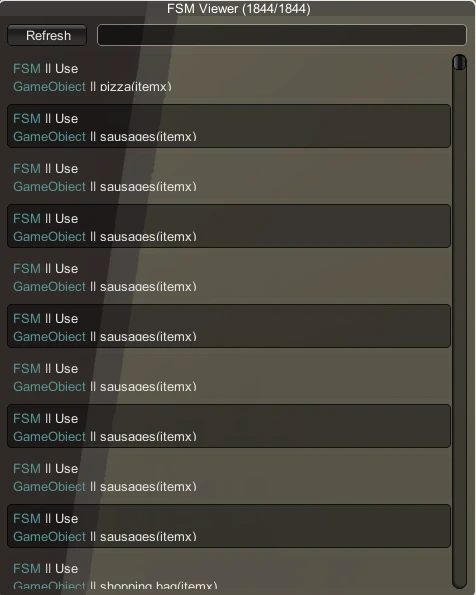This screenshot has width=476, height=595.
Task: Select the pizza(itemx) Use FSM entry
Action: click(229, 76)
